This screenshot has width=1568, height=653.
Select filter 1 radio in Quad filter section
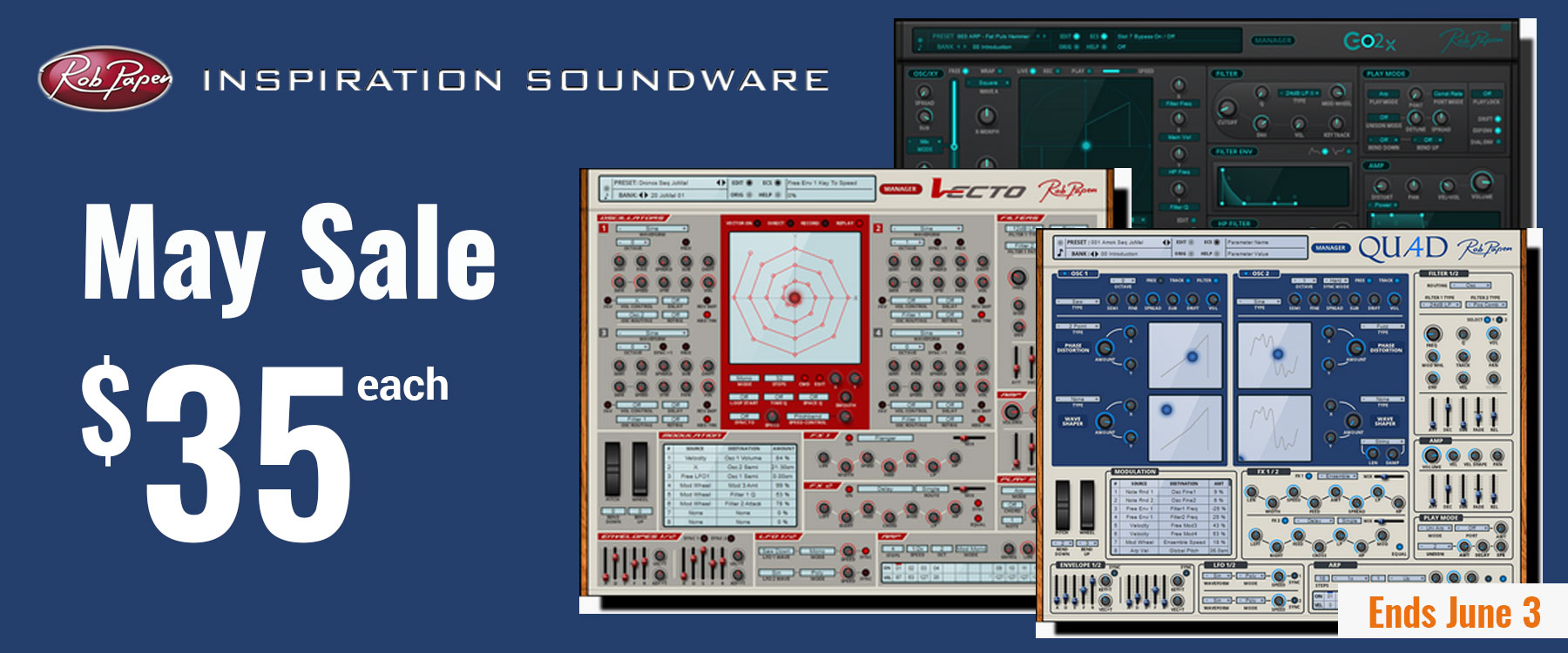click(1488, 320)
